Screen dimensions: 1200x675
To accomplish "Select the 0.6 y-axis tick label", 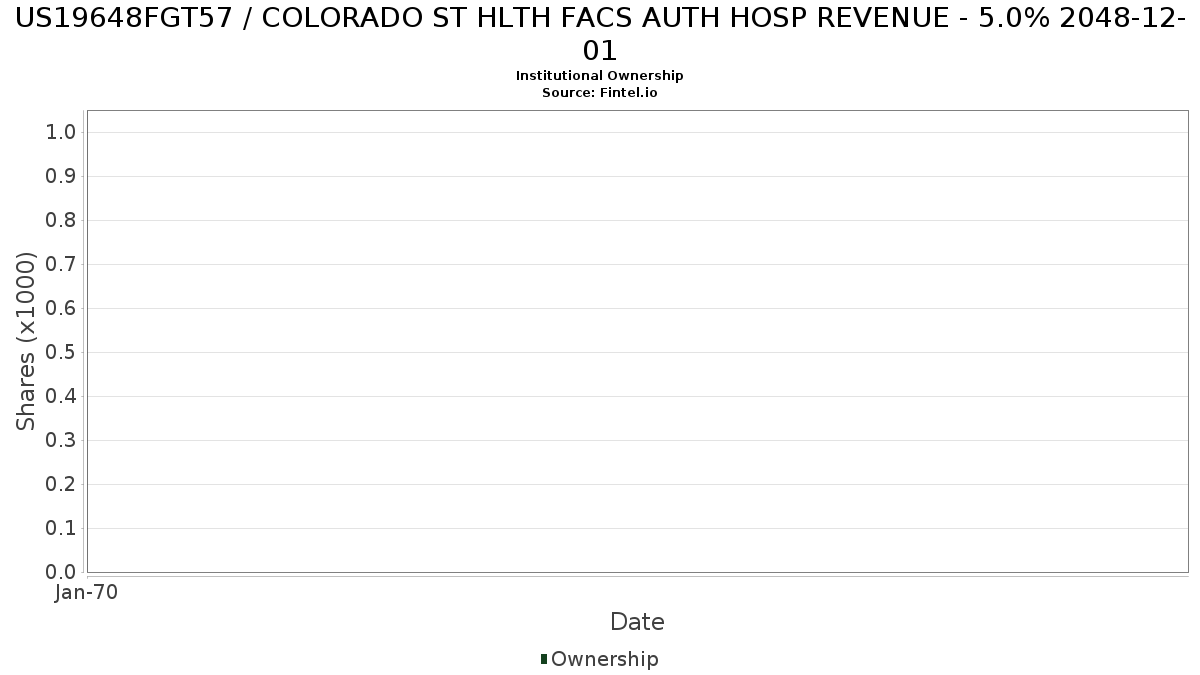I will (x=61, y=308).
